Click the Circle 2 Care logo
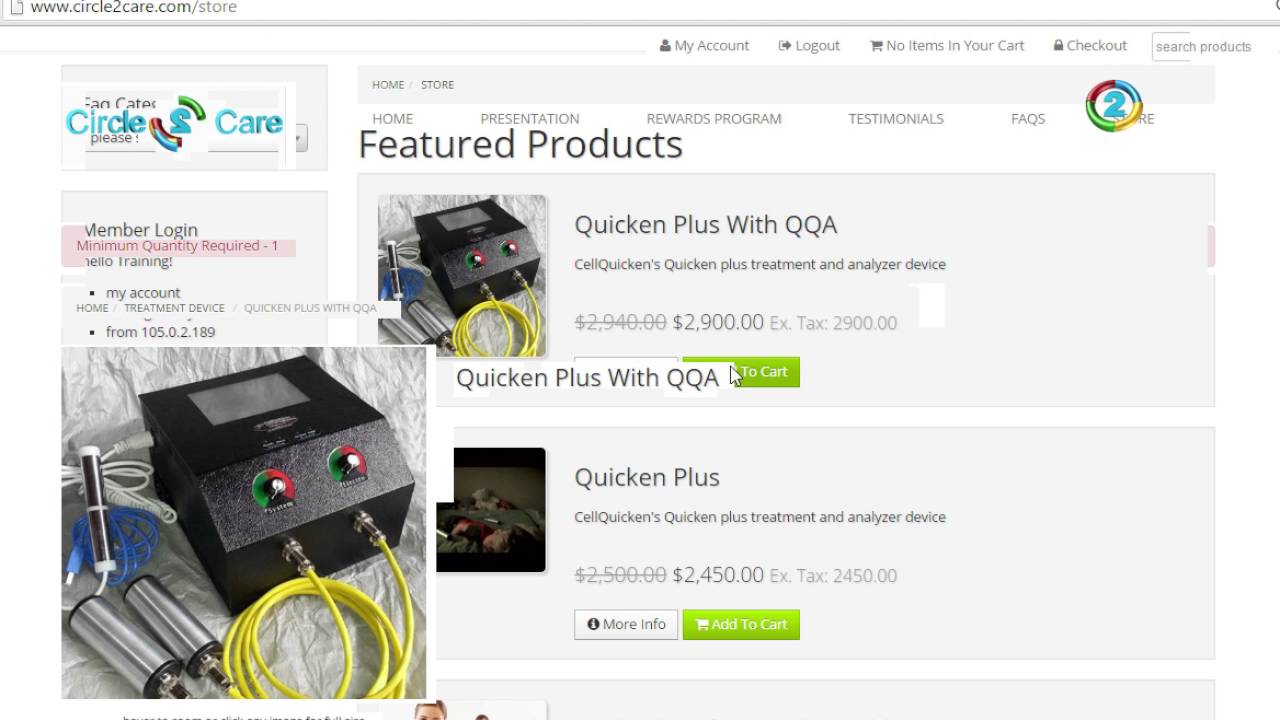 click(x=174, y=122)
